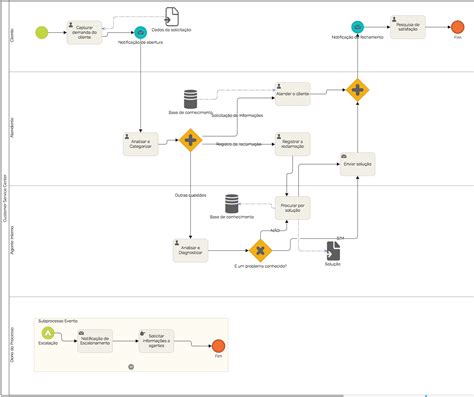Click the Não flow label
Screen dimensions: 474x397
[x=275, y=230]
